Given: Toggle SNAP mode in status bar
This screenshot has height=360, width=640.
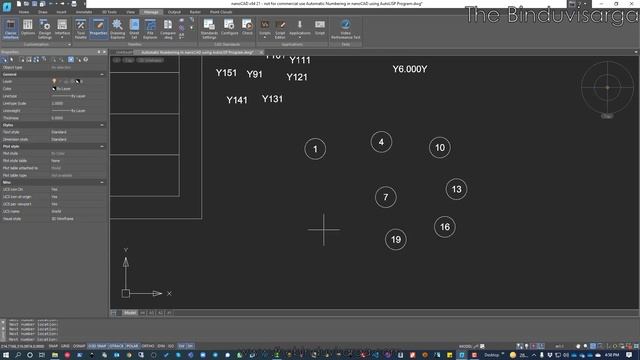Looking at the screenshot, I should point(53,346).
